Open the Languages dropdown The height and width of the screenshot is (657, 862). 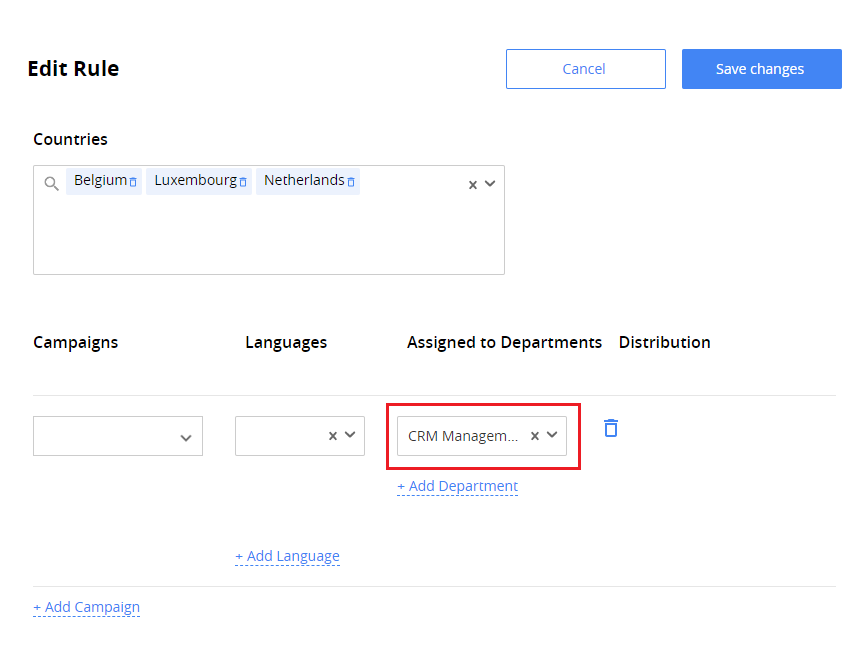pos(349,436)
